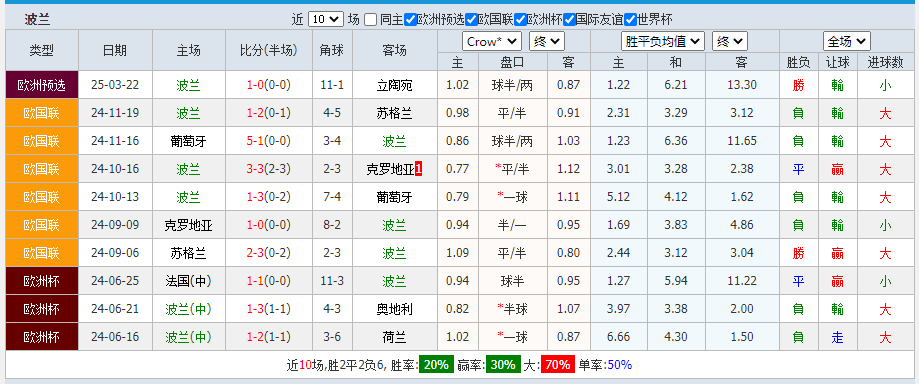Click the date 24-10-13

[115, 197]
